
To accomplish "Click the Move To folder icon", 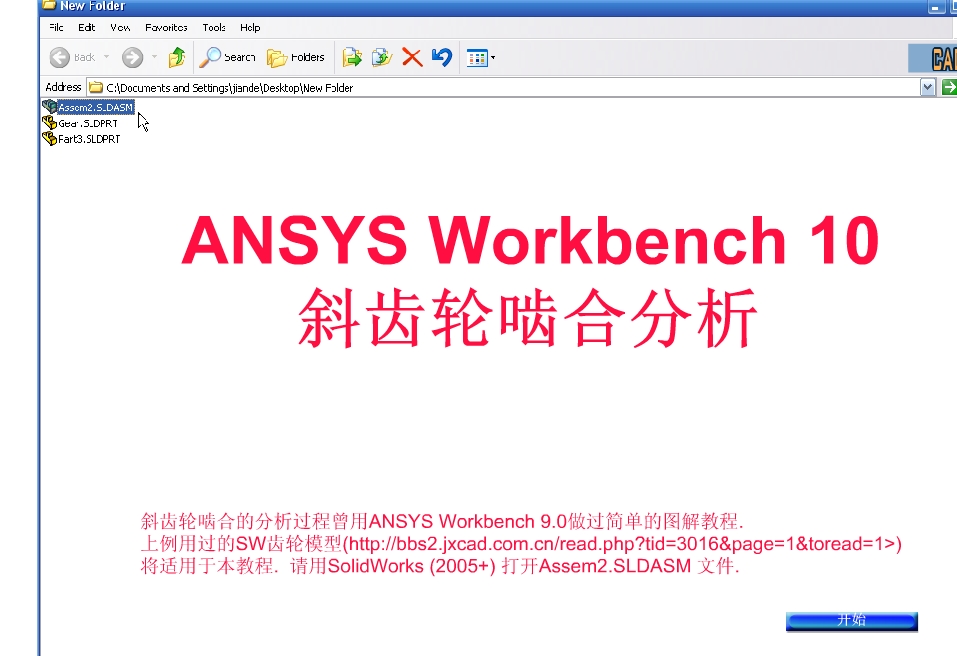I will (352, 57).
